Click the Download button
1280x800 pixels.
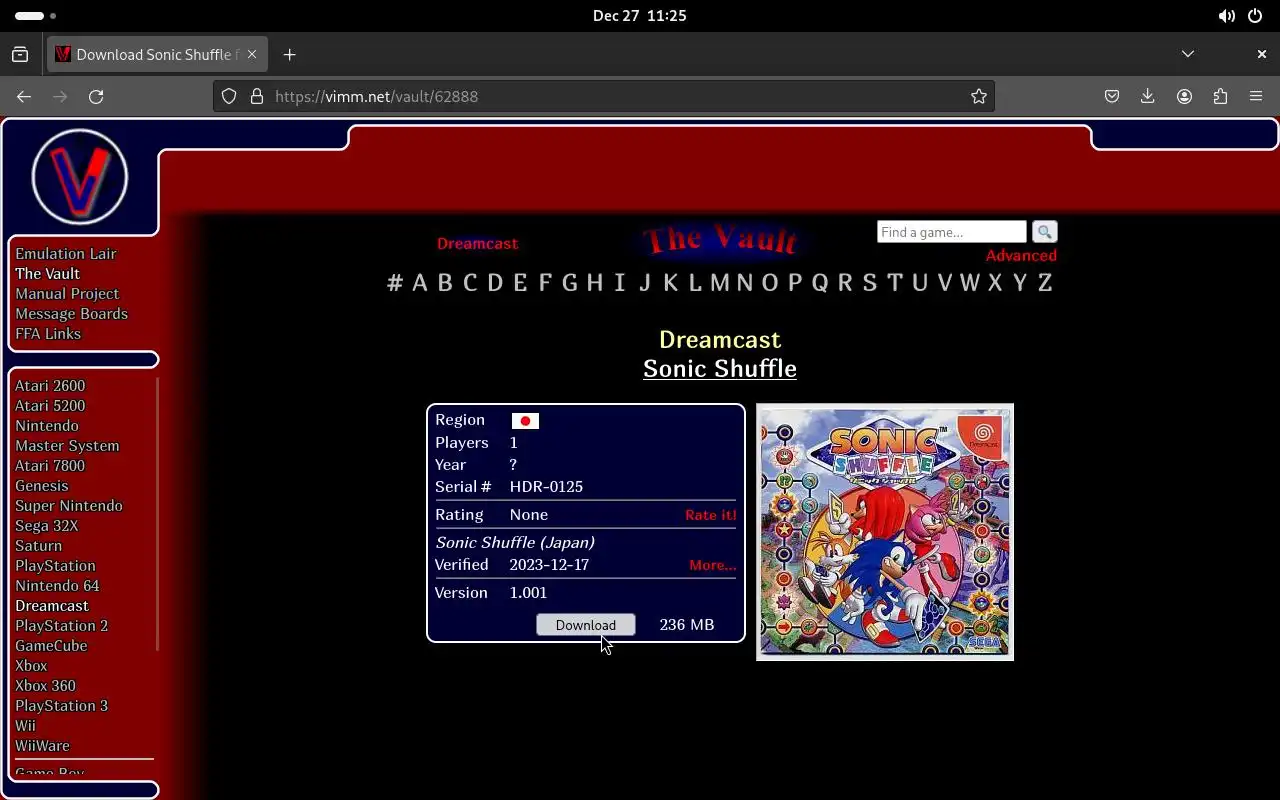pos(586,625)
